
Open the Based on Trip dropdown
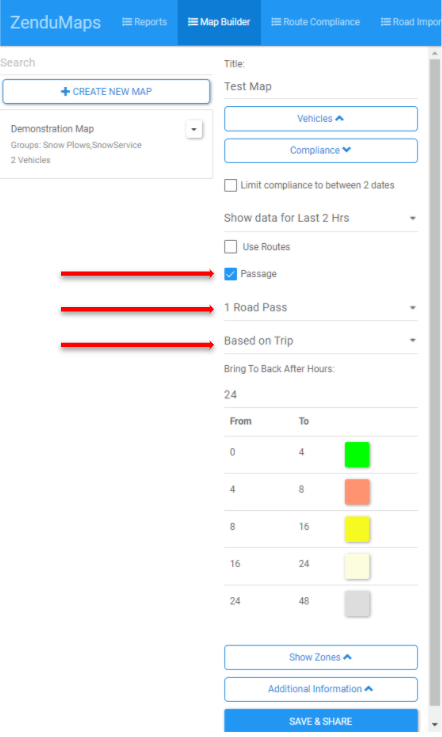click(321, 340)
